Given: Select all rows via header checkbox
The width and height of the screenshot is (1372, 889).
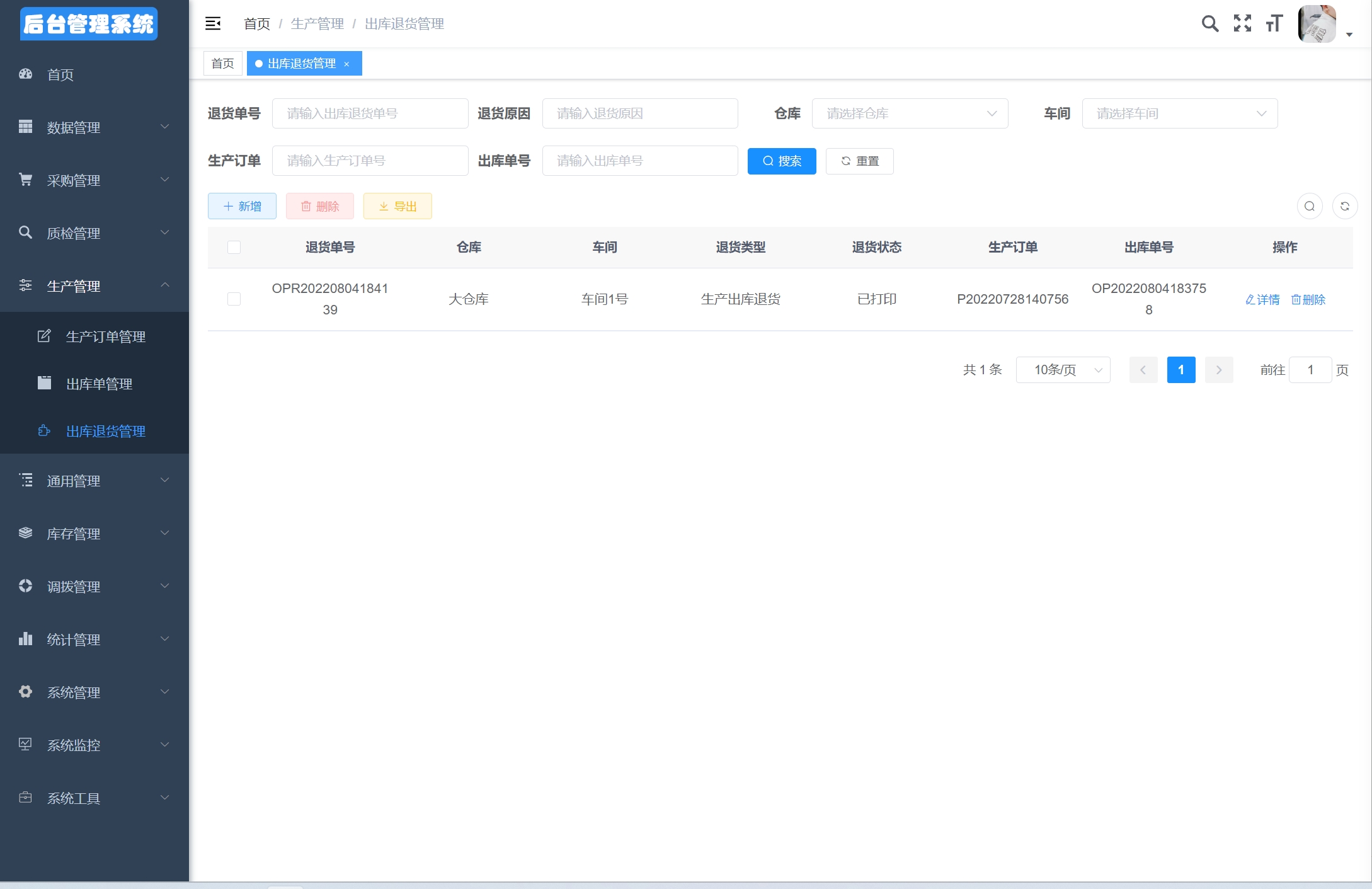Looking at the screenshot, I should click(234, 247).
